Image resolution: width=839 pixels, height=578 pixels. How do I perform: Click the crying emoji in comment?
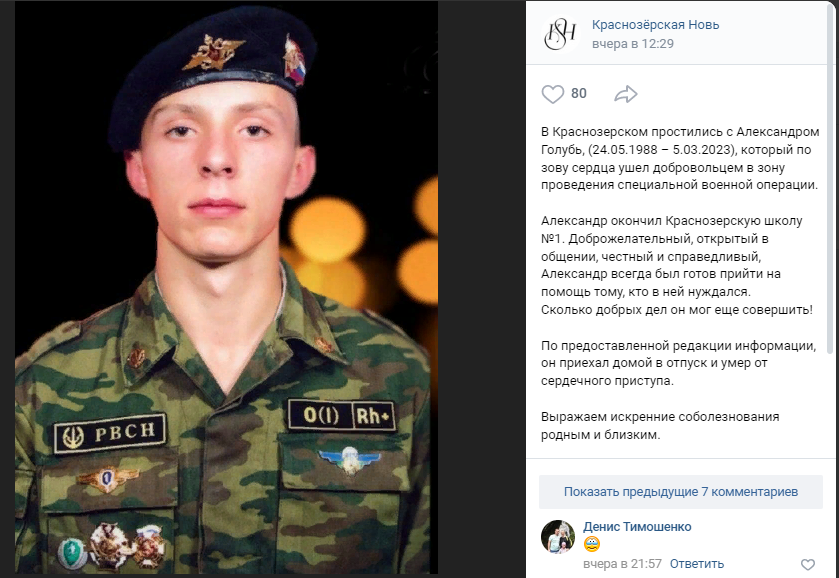[x=592, y=544]
